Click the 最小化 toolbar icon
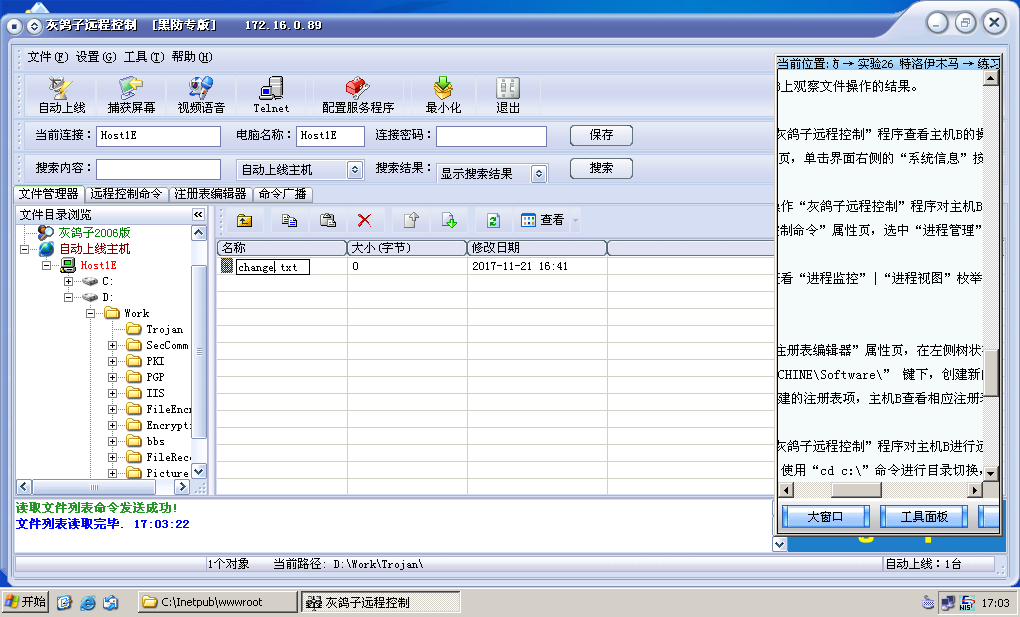1020x617 pixels. tap(443, 95)
